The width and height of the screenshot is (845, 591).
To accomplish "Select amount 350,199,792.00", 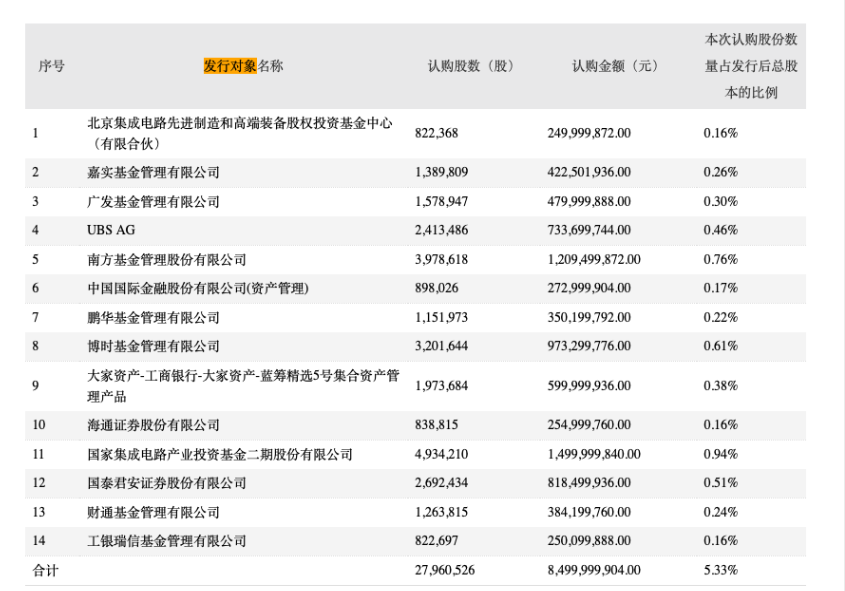I will click(x=589, y=317).
